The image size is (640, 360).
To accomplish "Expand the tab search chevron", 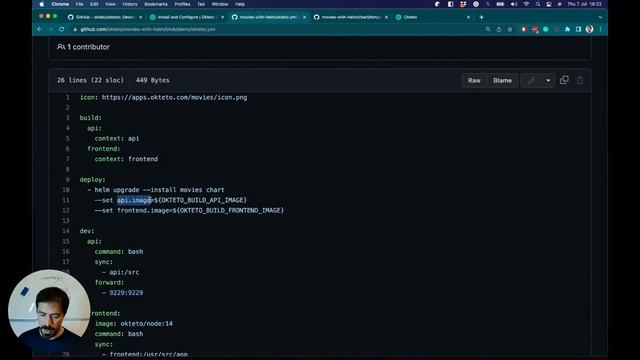I will tap(600, 17).
